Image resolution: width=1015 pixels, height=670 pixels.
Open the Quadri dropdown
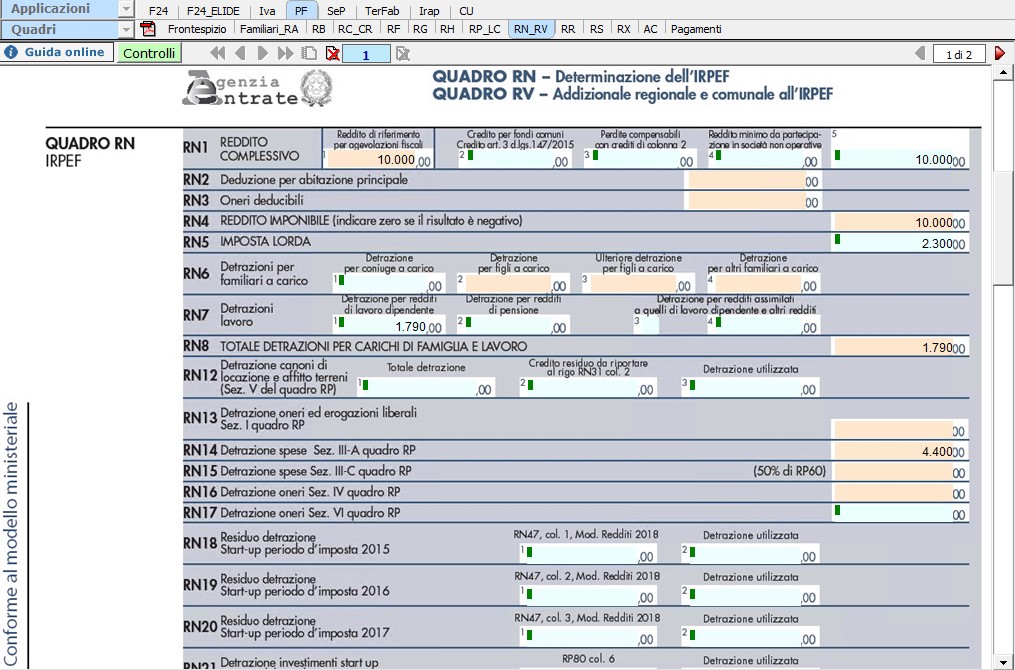pyautogui.click(x=126, y=30)
